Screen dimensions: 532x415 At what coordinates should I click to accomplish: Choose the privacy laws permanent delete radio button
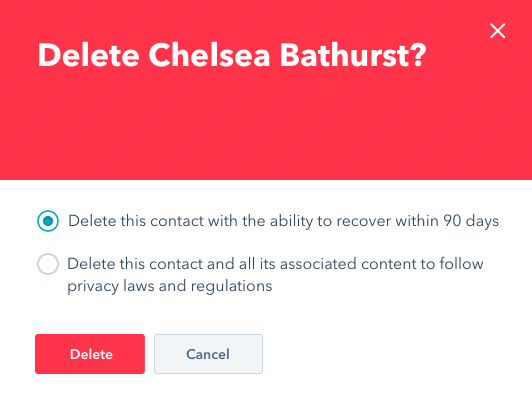point(48,264)
